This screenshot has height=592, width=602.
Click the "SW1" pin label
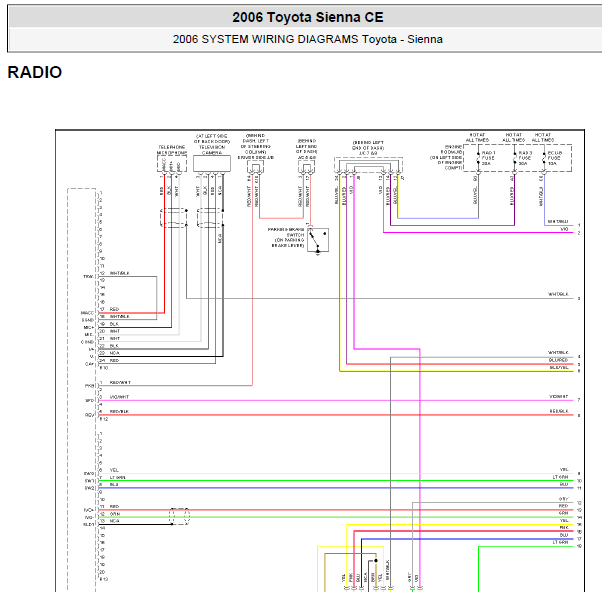pos(89,481)
